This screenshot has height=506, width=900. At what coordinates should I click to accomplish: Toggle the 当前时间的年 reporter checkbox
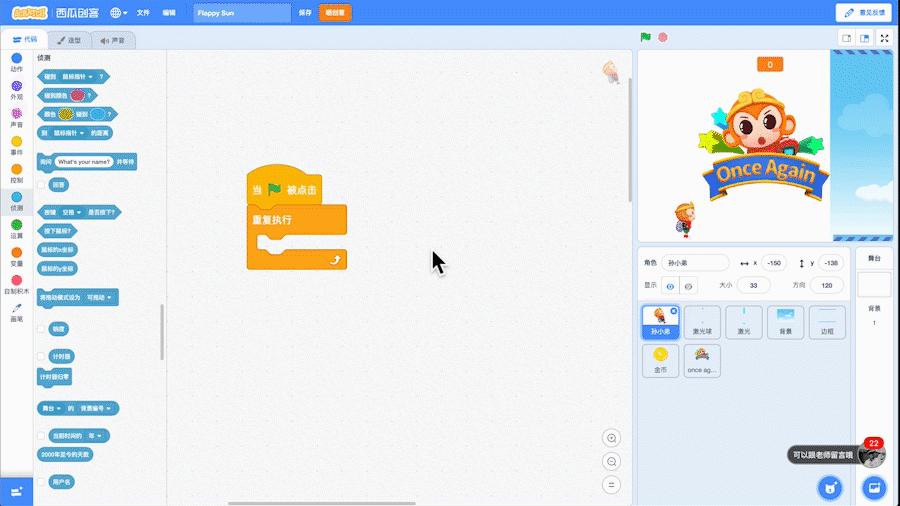(x=41, y=436)
